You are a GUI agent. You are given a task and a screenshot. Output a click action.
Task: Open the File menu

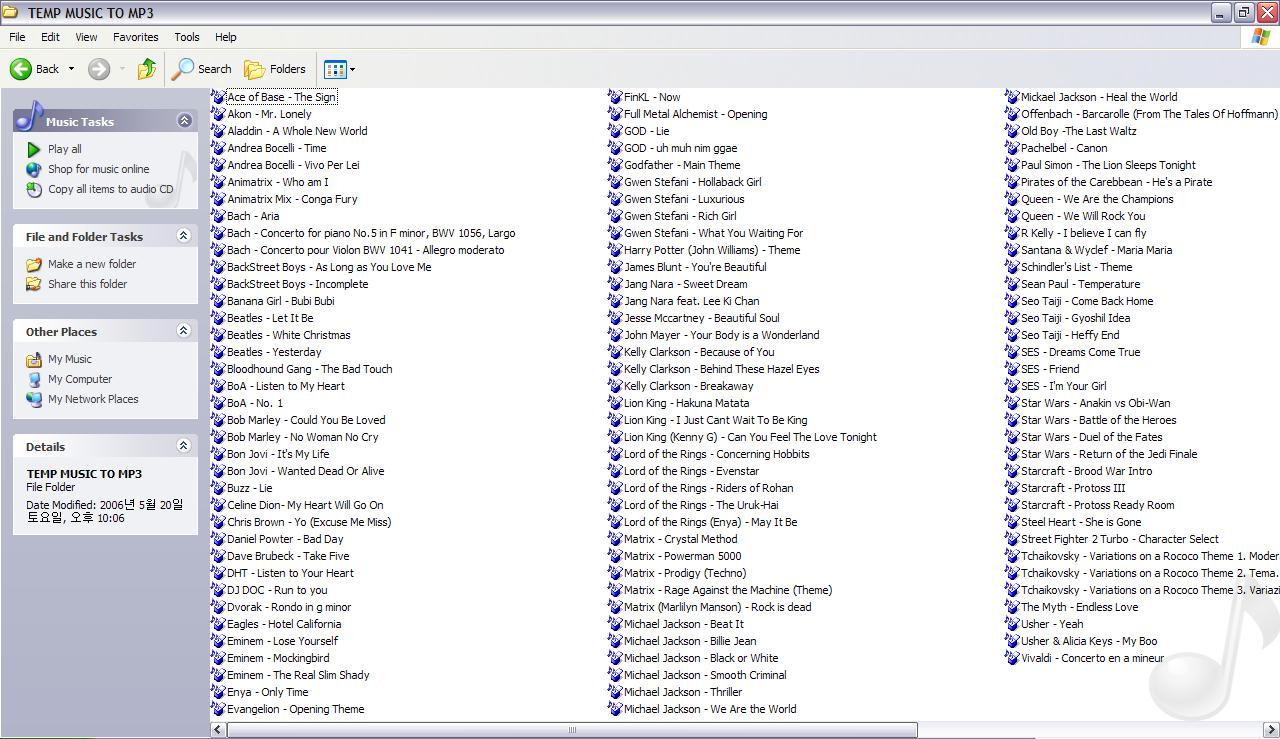click(17, 37)
